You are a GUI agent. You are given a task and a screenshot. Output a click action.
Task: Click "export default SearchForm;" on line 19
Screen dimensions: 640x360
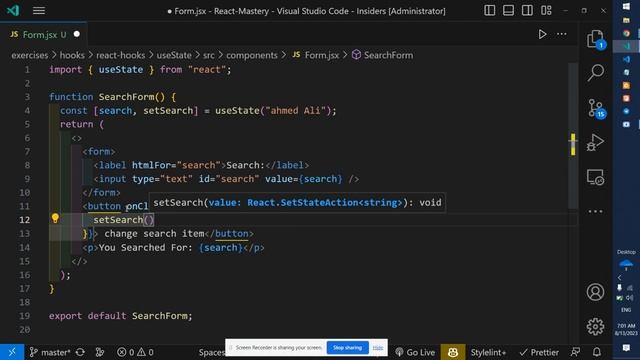coord(120,316)
